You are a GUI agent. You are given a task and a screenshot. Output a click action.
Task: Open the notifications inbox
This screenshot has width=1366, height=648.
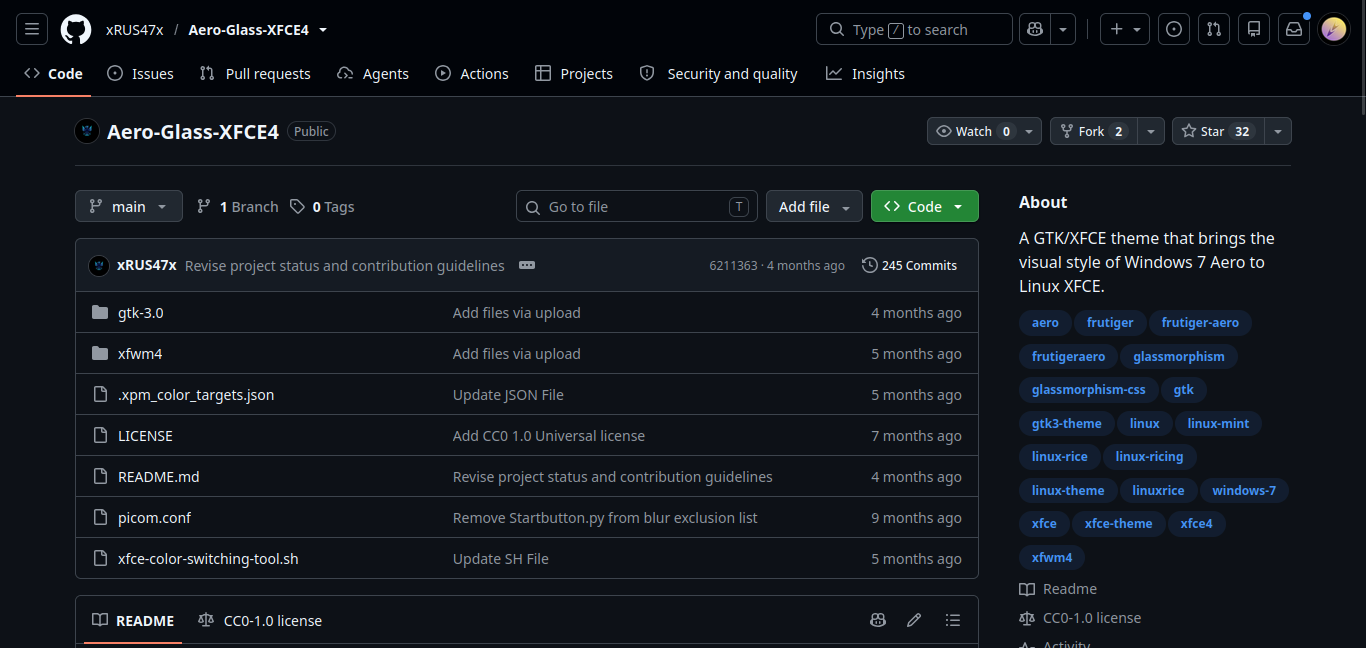coord(1294,30)
